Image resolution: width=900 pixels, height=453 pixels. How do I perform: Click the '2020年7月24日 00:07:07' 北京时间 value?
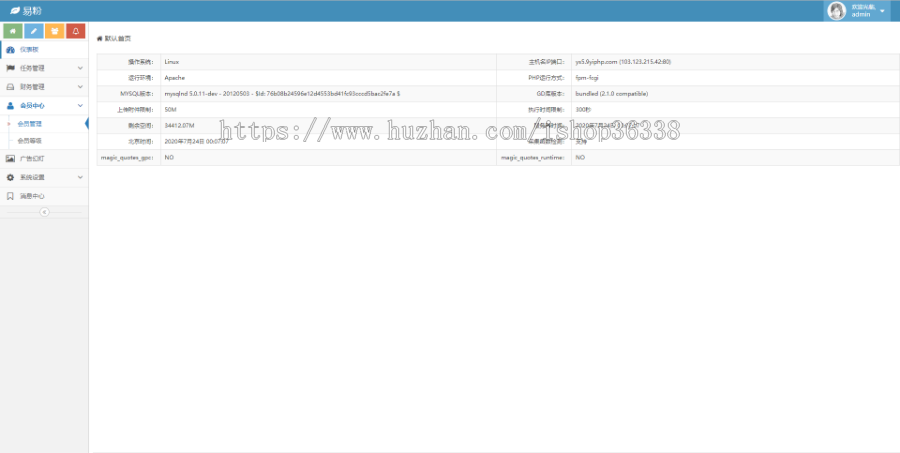(x=196, y=141)
